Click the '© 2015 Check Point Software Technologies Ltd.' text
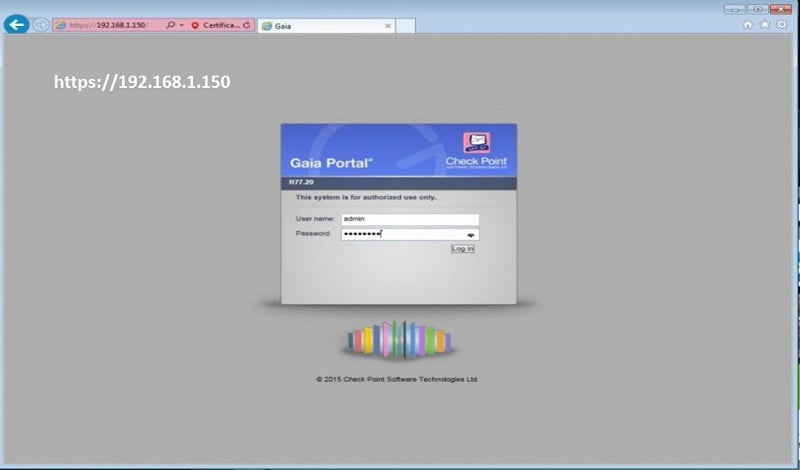The width and height of the screenshot is (800, 470). (x=397, y=379)
